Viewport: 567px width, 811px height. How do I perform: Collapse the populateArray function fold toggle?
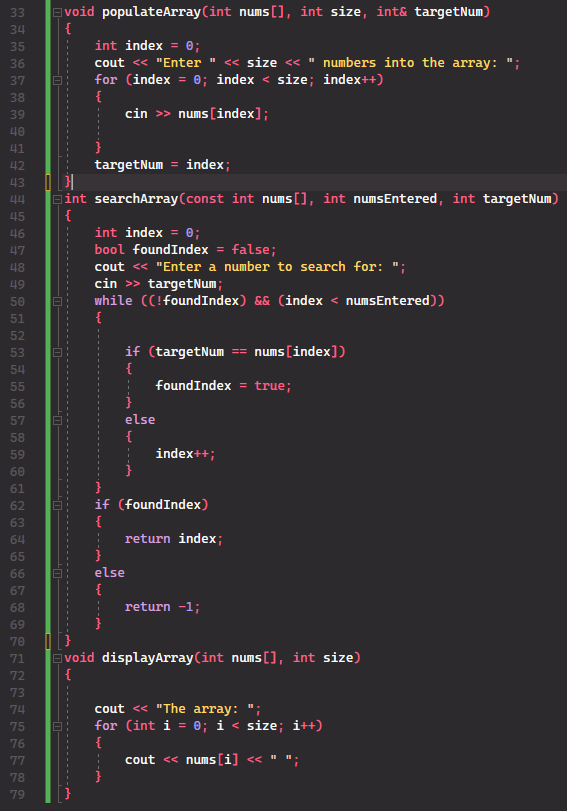pos(57,12)
